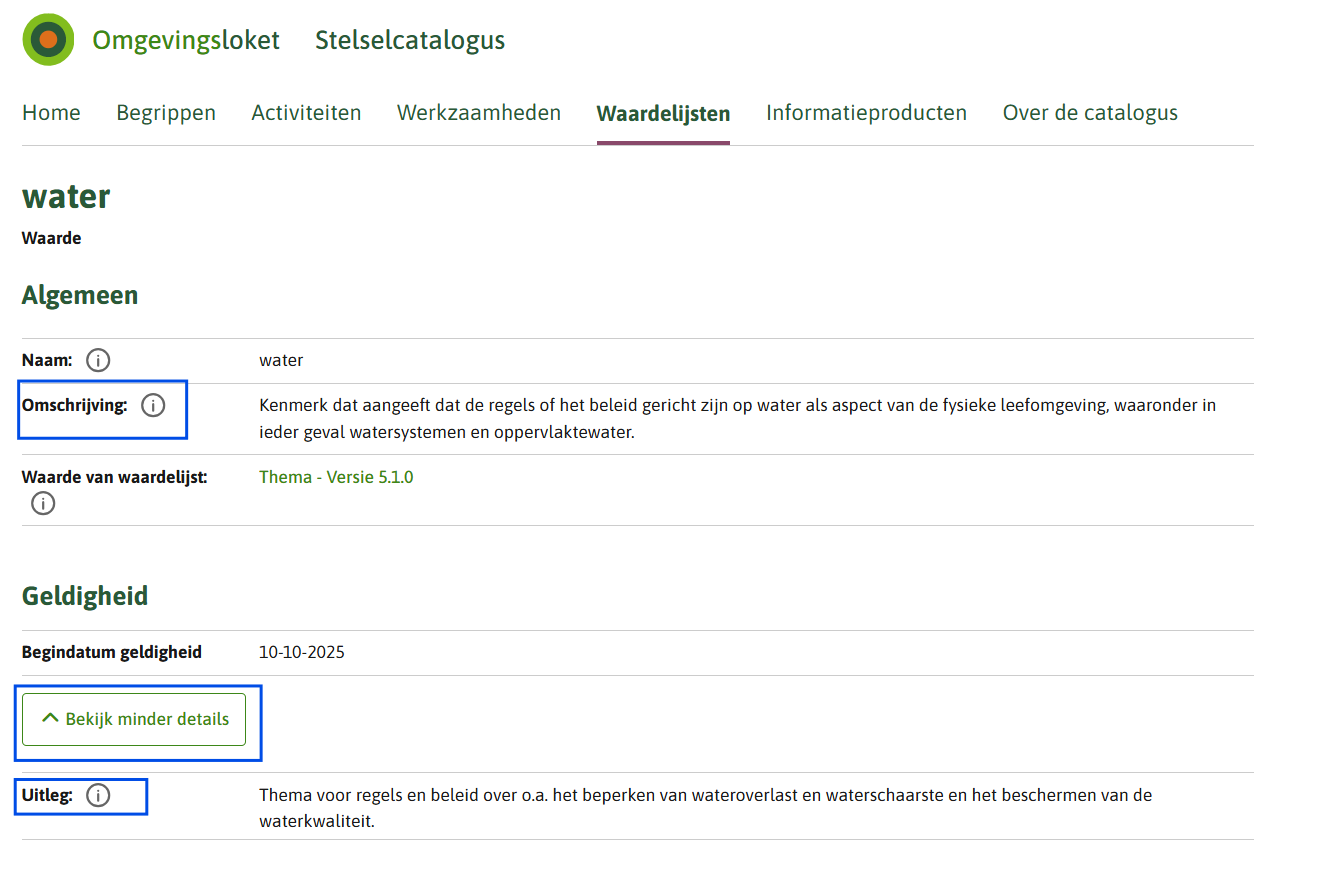Open the Begrippen tab
Screen dimensions: 1326x873
pos(166,113)
